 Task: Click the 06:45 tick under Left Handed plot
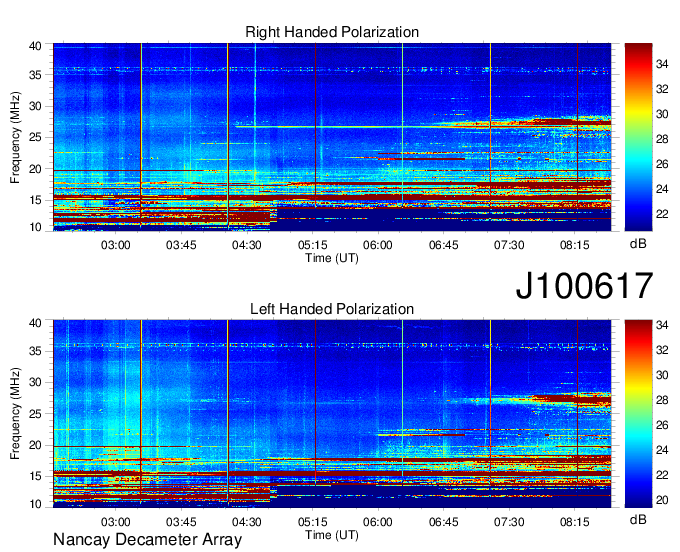click(x=443, y=522)
